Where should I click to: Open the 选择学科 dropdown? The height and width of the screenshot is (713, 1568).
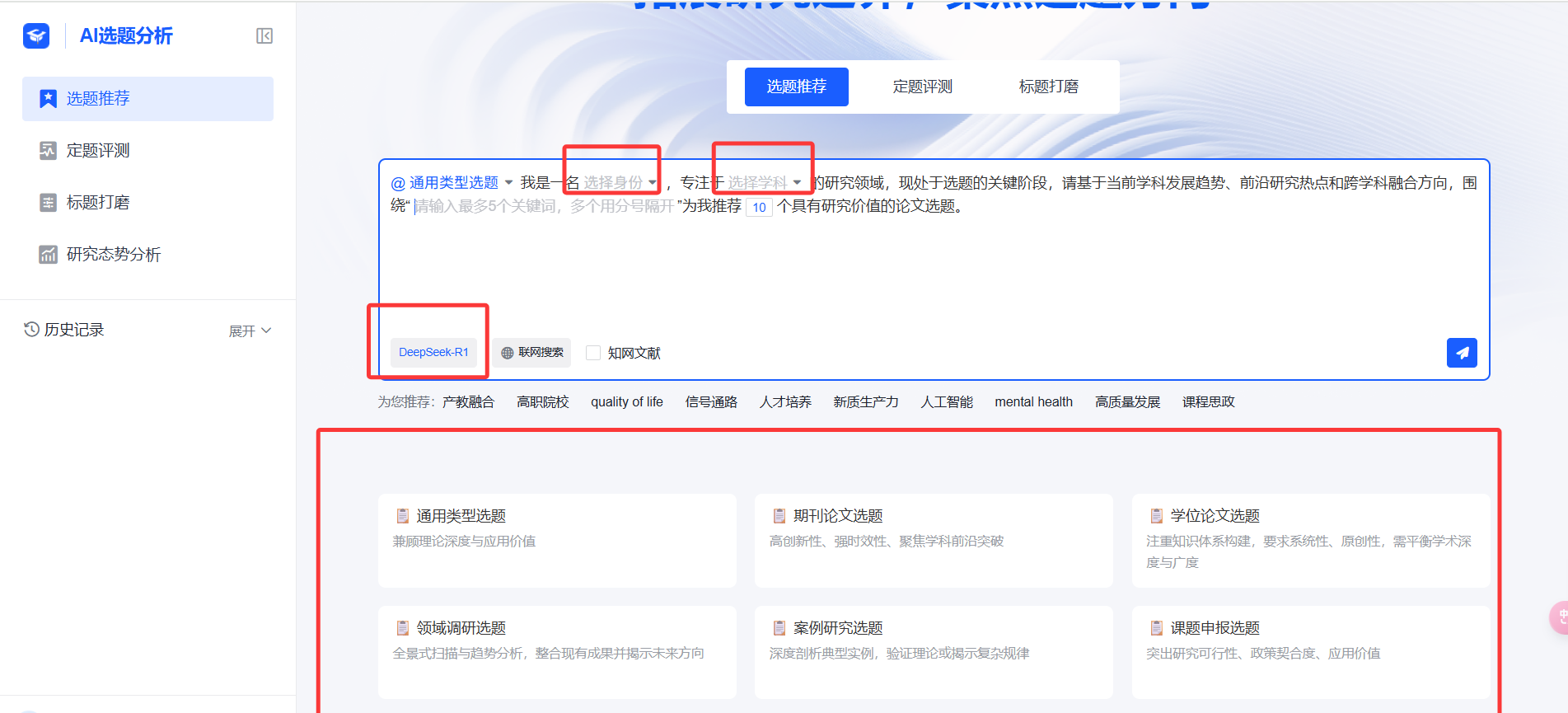tap(764, 182)
